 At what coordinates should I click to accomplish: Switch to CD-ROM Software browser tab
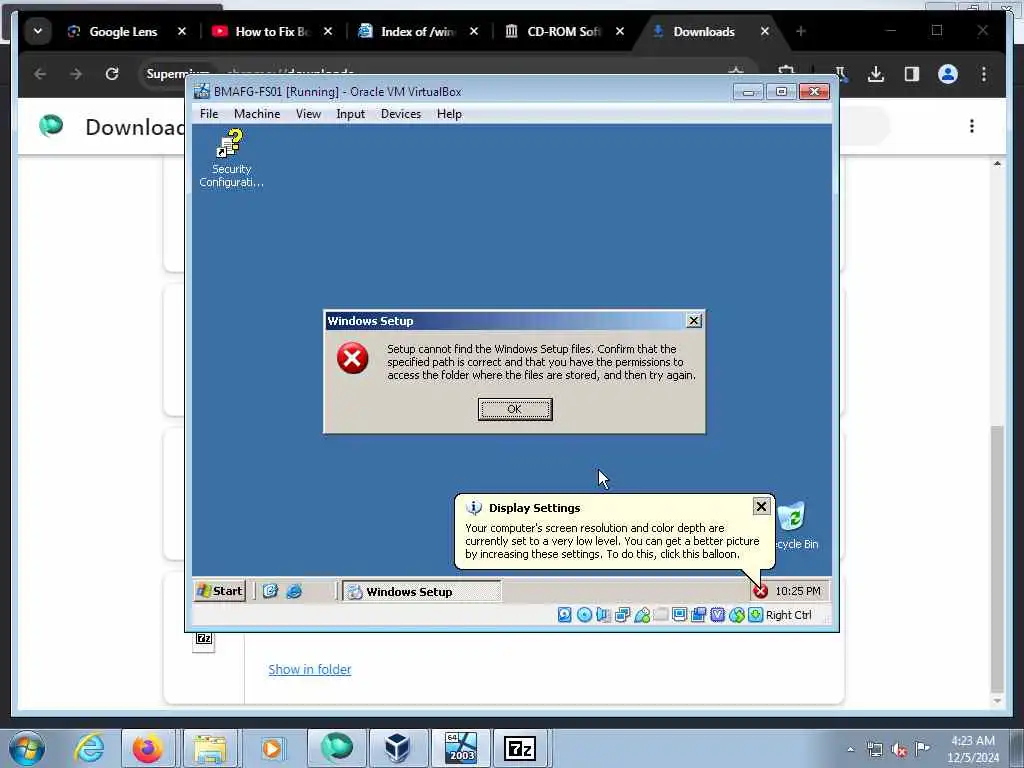point(563,31)
